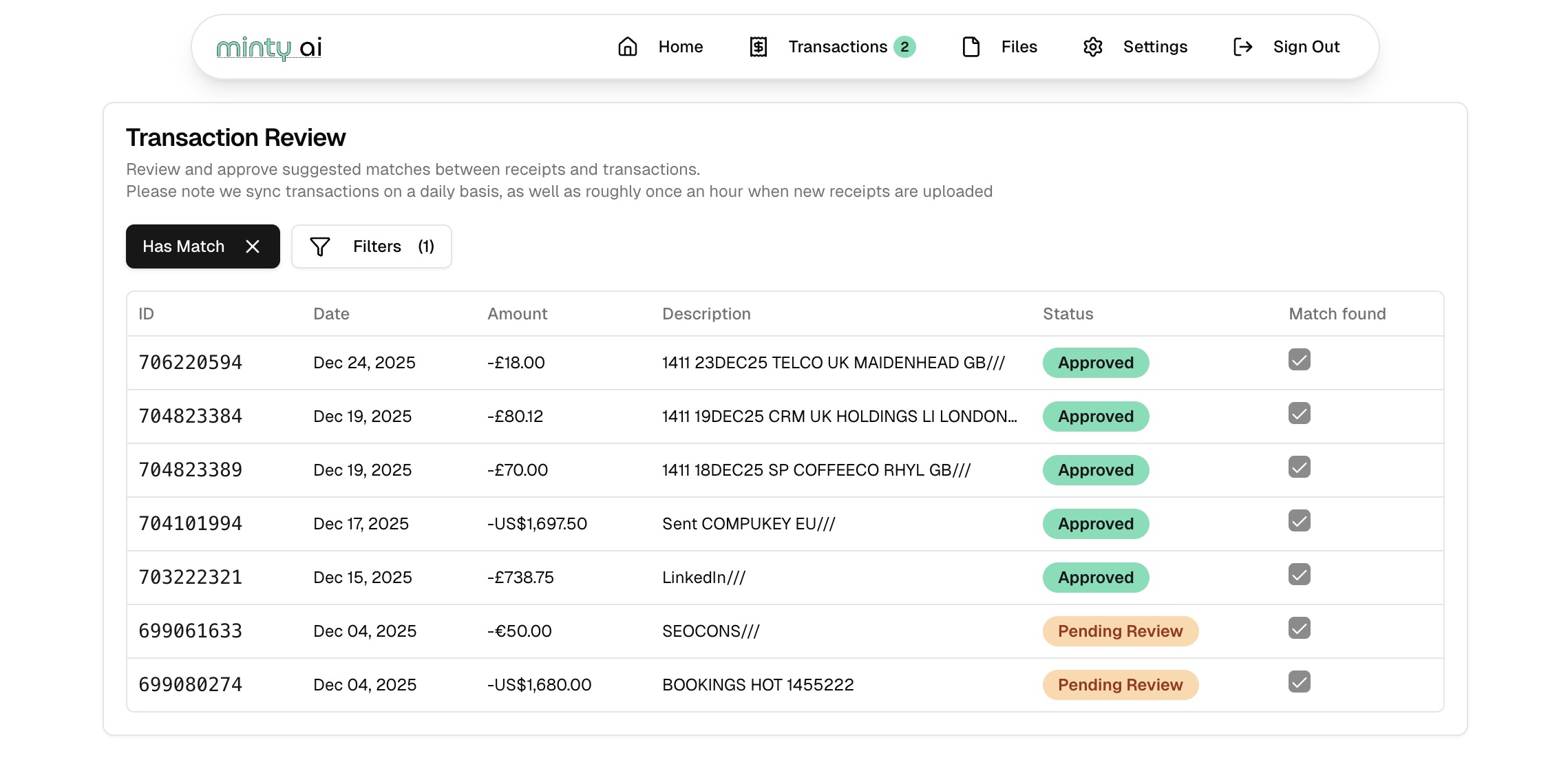Open Settings via the gear icon
The width and height of the screenshot is (1568, 760).
(1093, 46)
